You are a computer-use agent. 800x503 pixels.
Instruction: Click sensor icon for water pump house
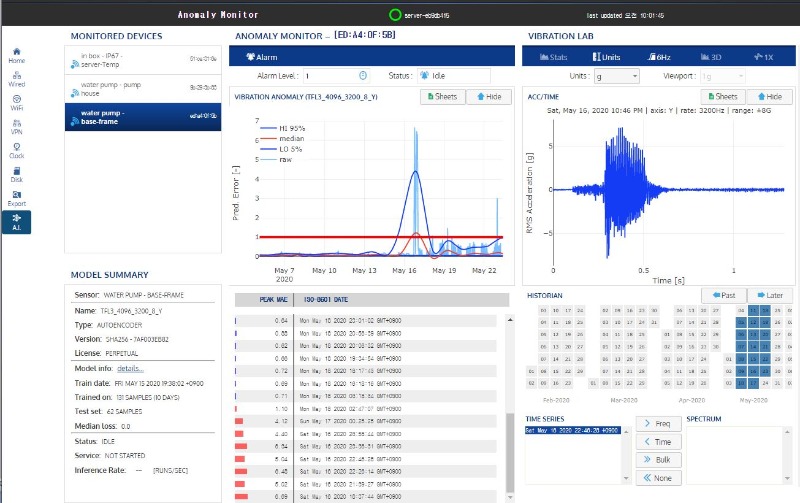tap(74, 93)
